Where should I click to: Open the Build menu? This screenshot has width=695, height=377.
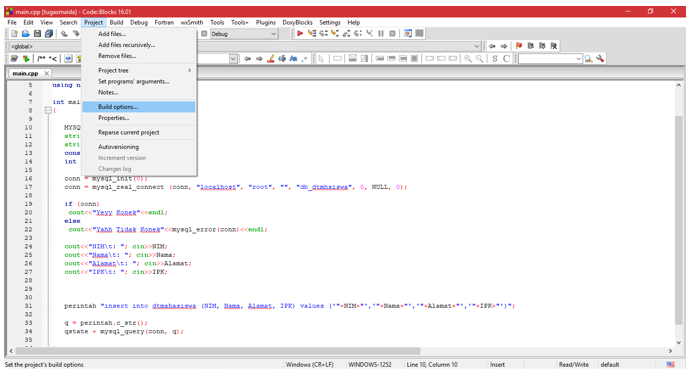click(x=116, y=22)
